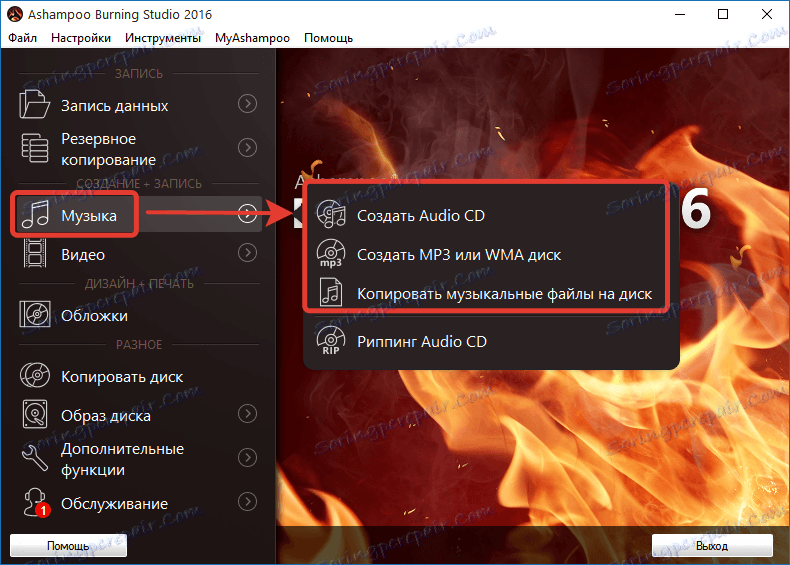Expand the Образ диска submenu arrow

click(x=247, y=414)
